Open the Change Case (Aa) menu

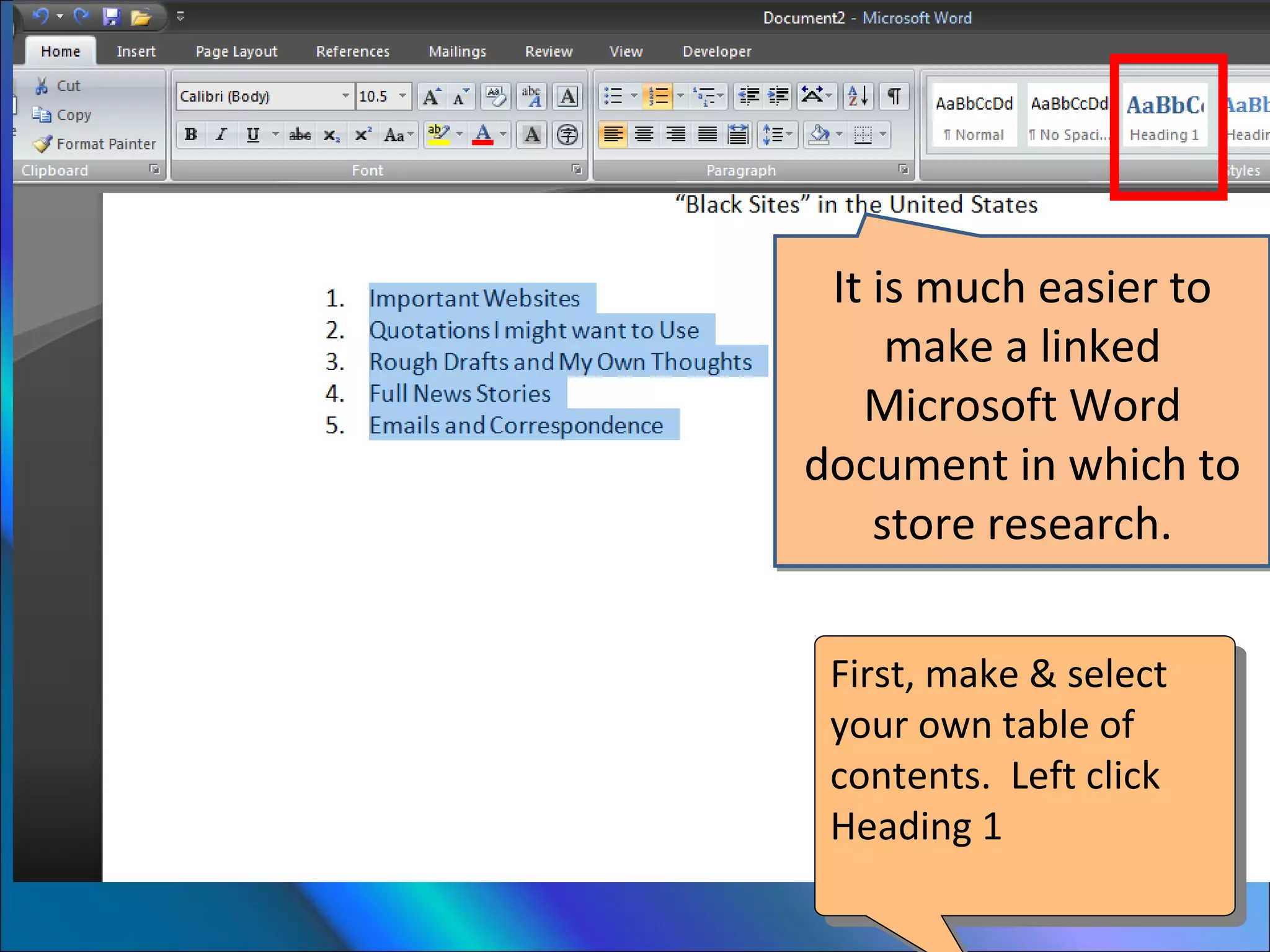(398, 134)
